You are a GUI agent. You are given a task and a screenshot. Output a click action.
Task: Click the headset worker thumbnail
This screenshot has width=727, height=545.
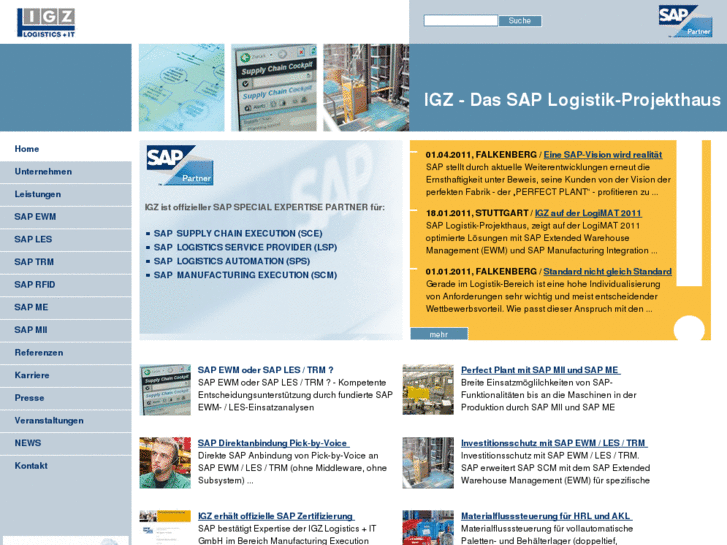[x=165, y=462]
